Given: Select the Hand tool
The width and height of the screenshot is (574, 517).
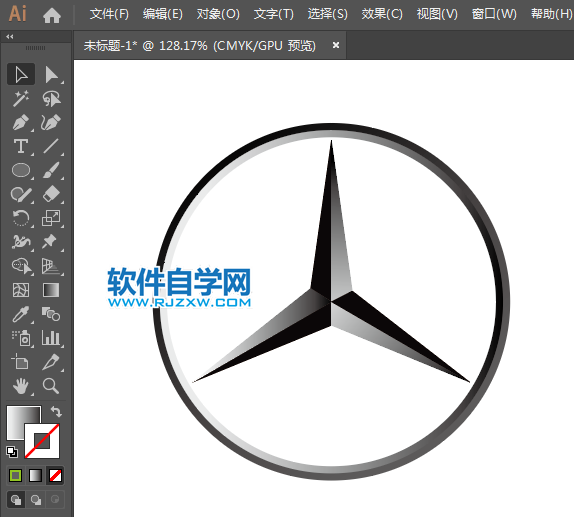Looking at the screenshot, I should tap(21, 386).
